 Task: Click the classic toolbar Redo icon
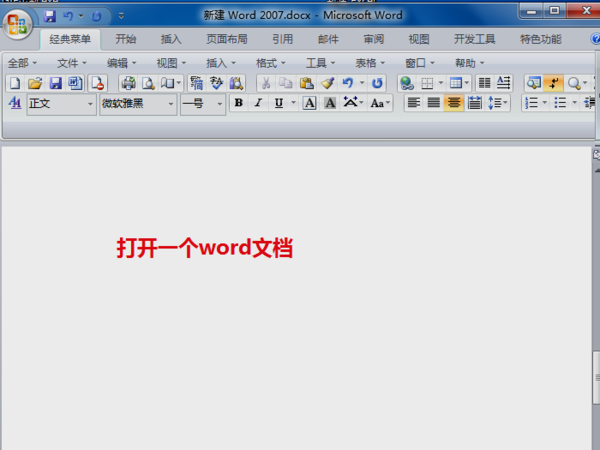(377, 83)
